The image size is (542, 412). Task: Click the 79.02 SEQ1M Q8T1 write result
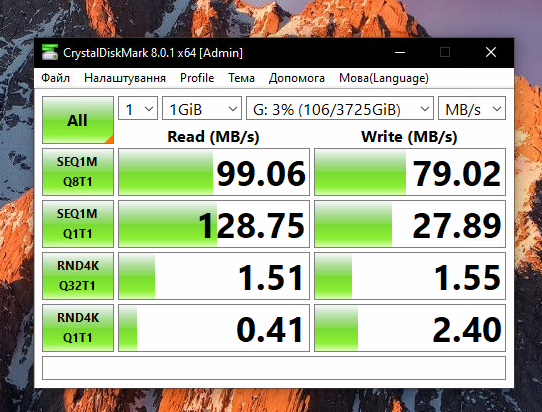[410, 172]
